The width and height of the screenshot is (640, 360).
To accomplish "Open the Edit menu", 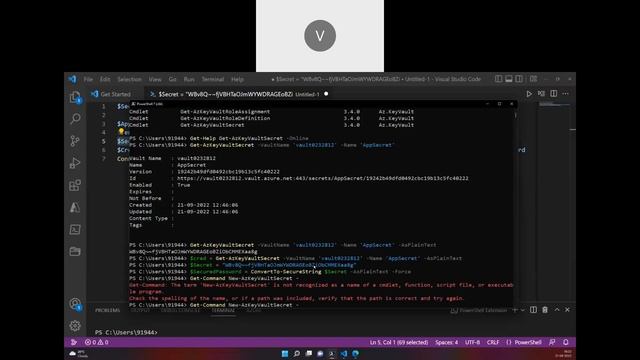I will [x=105, y=79].
